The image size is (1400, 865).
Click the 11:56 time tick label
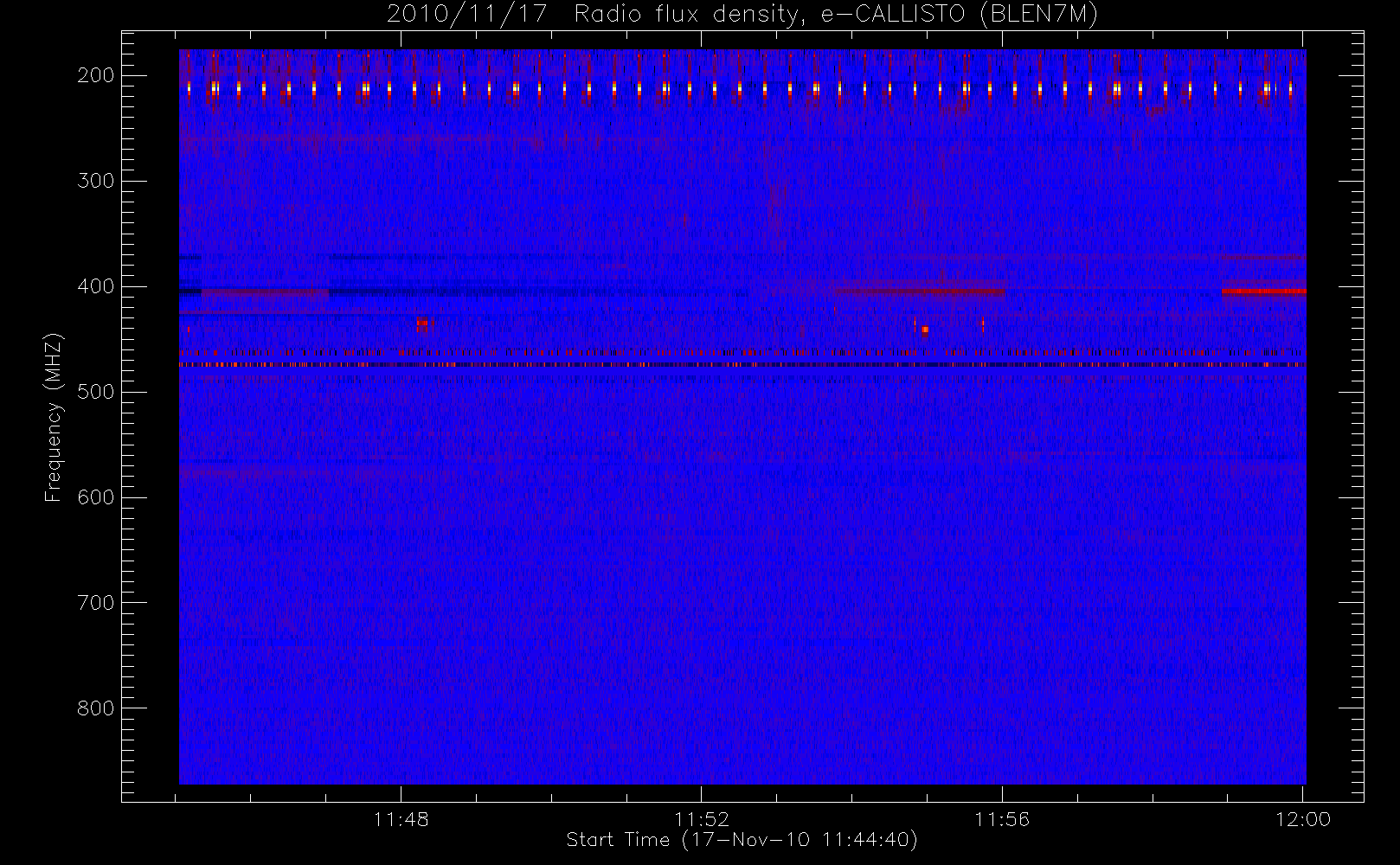pos(1002,819)
